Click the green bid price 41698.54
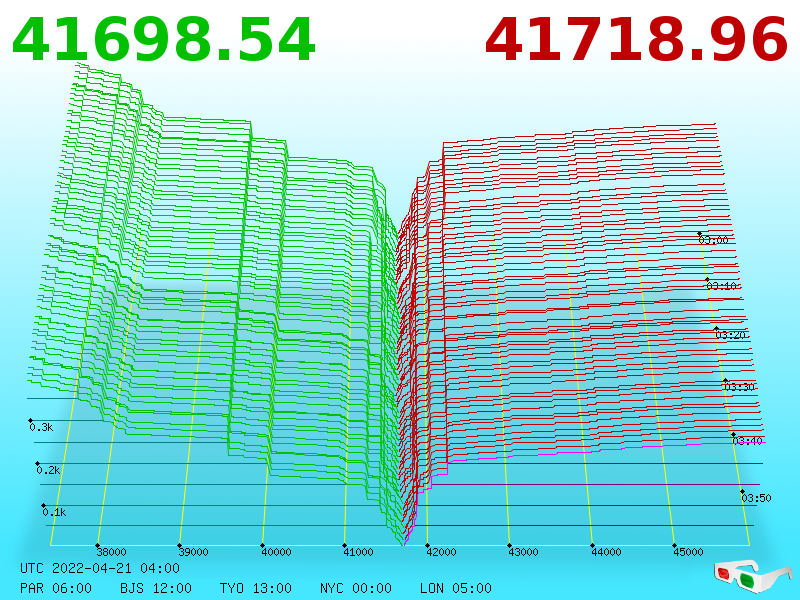 point(163,40)
